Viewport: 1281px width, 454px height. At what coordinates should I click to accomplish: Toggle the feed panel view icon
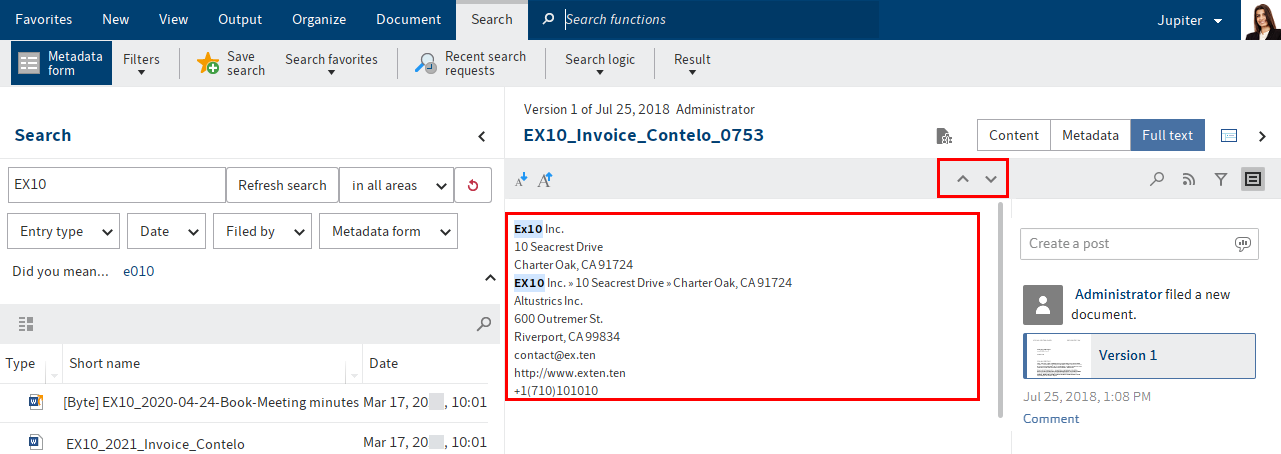click(x=1252, y=180)
